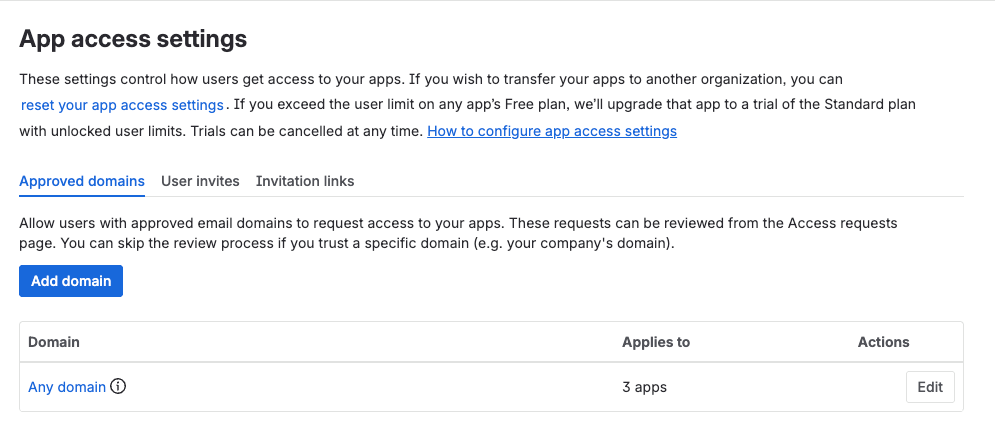Click the Any domain link
This screenshot has height=426, width=995.
(67, 387)
